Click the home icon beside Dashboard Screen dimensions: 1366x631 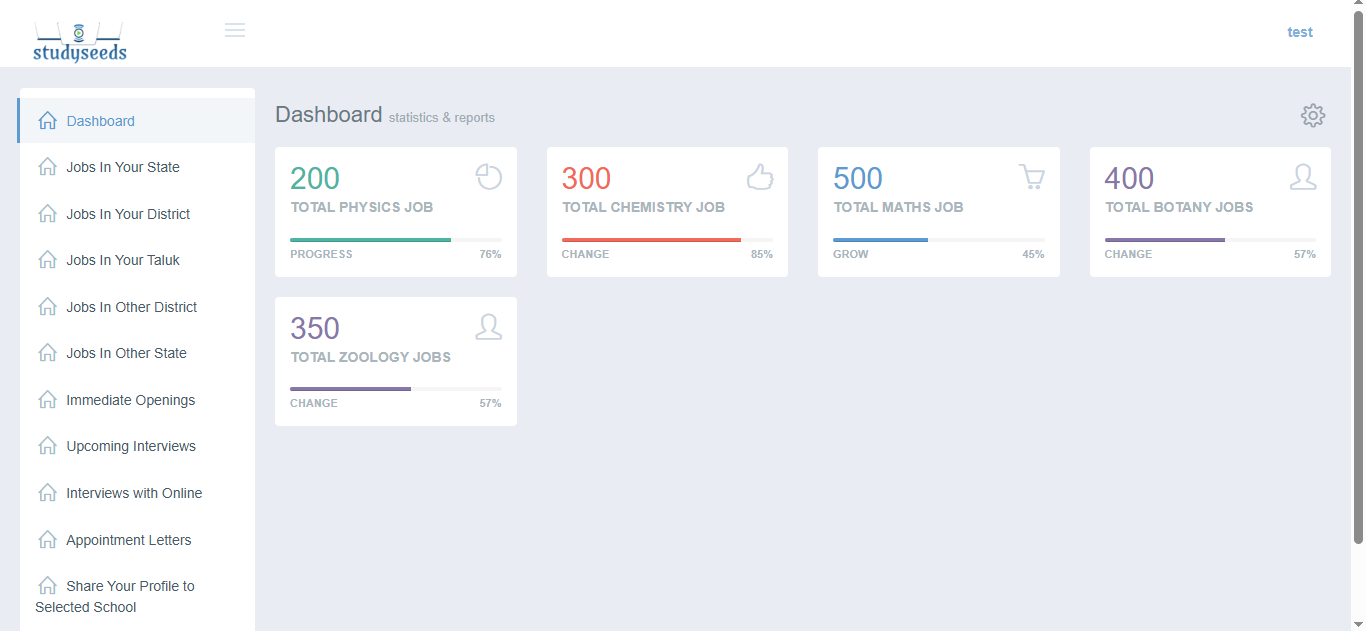[47, 121]
